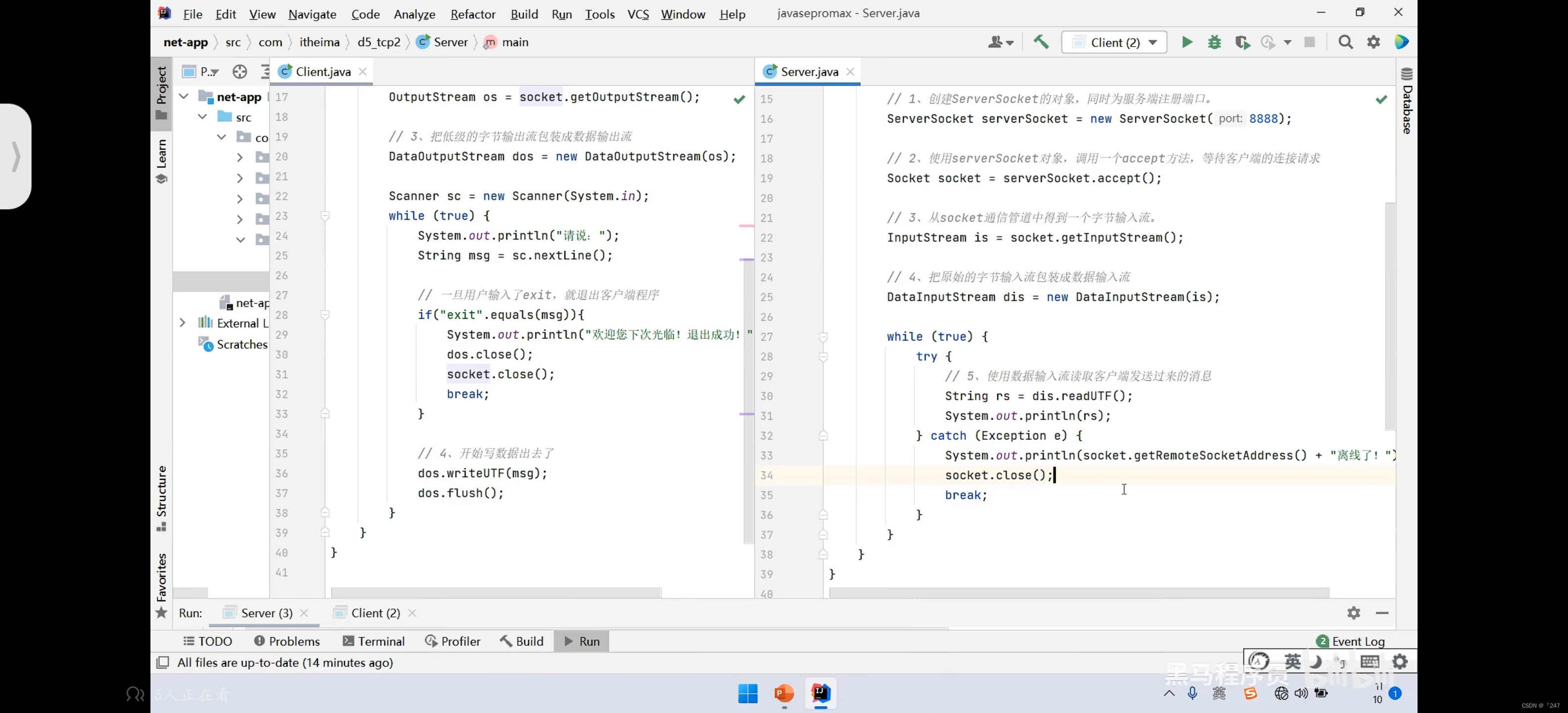1568x713 pixels.
Task: Fold the try block at Server line 28
Action: tap(823, 357)
